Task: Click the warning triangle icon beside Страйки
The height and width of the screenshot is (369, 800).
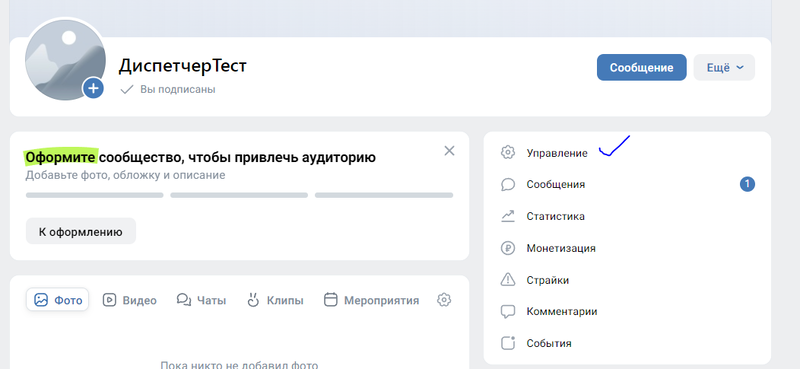Action: point(508,280)
